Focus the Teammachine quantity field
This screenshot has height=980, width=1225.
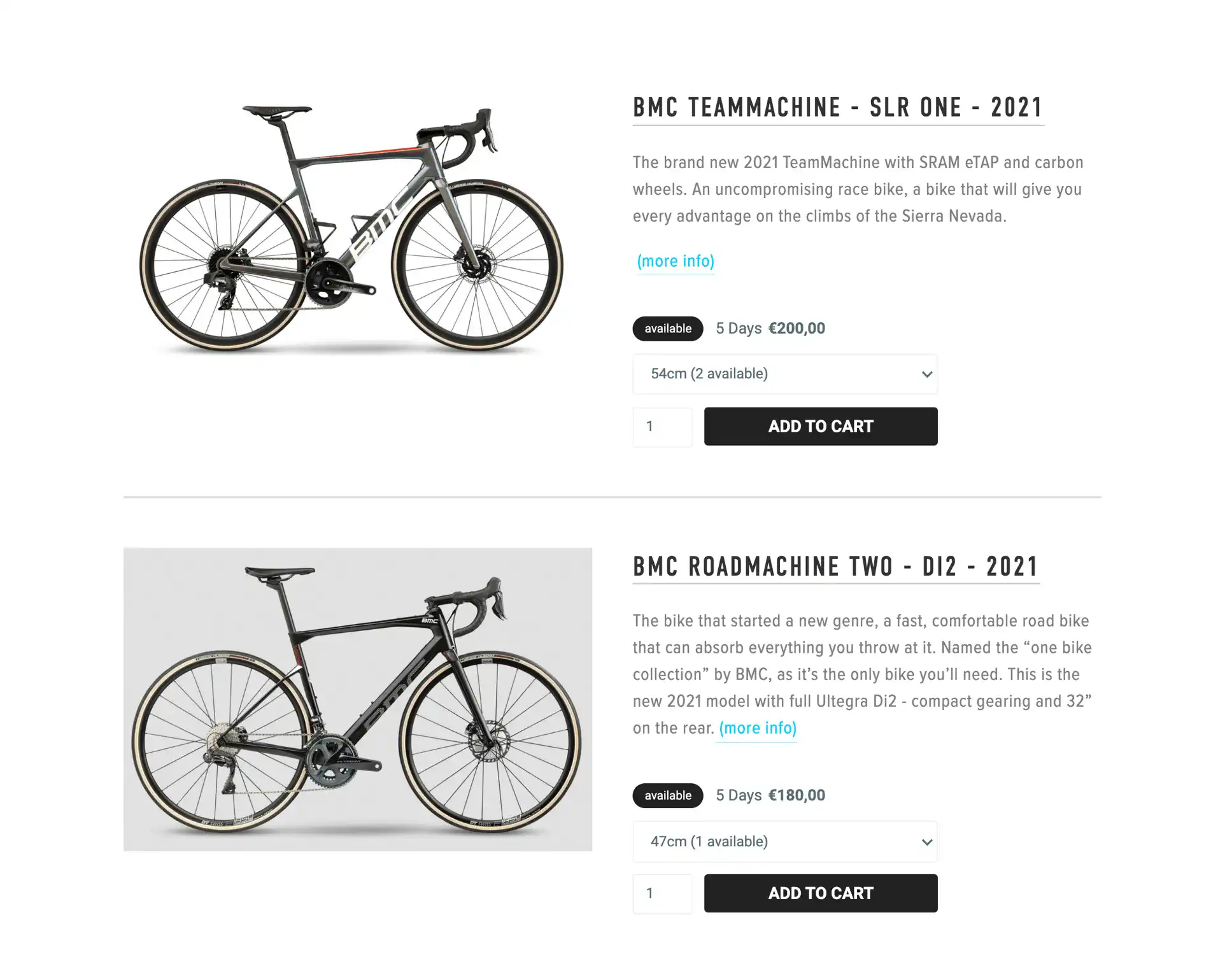pyautogui.click(x=662, y=427)
